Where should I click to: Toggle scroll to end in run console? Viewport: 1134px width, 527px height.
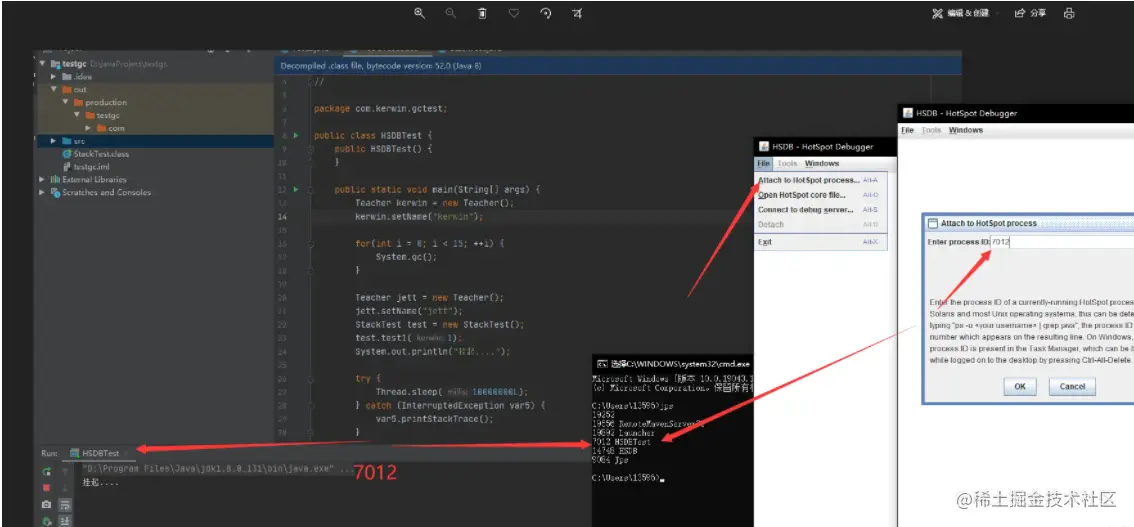[x=65, y=520]
